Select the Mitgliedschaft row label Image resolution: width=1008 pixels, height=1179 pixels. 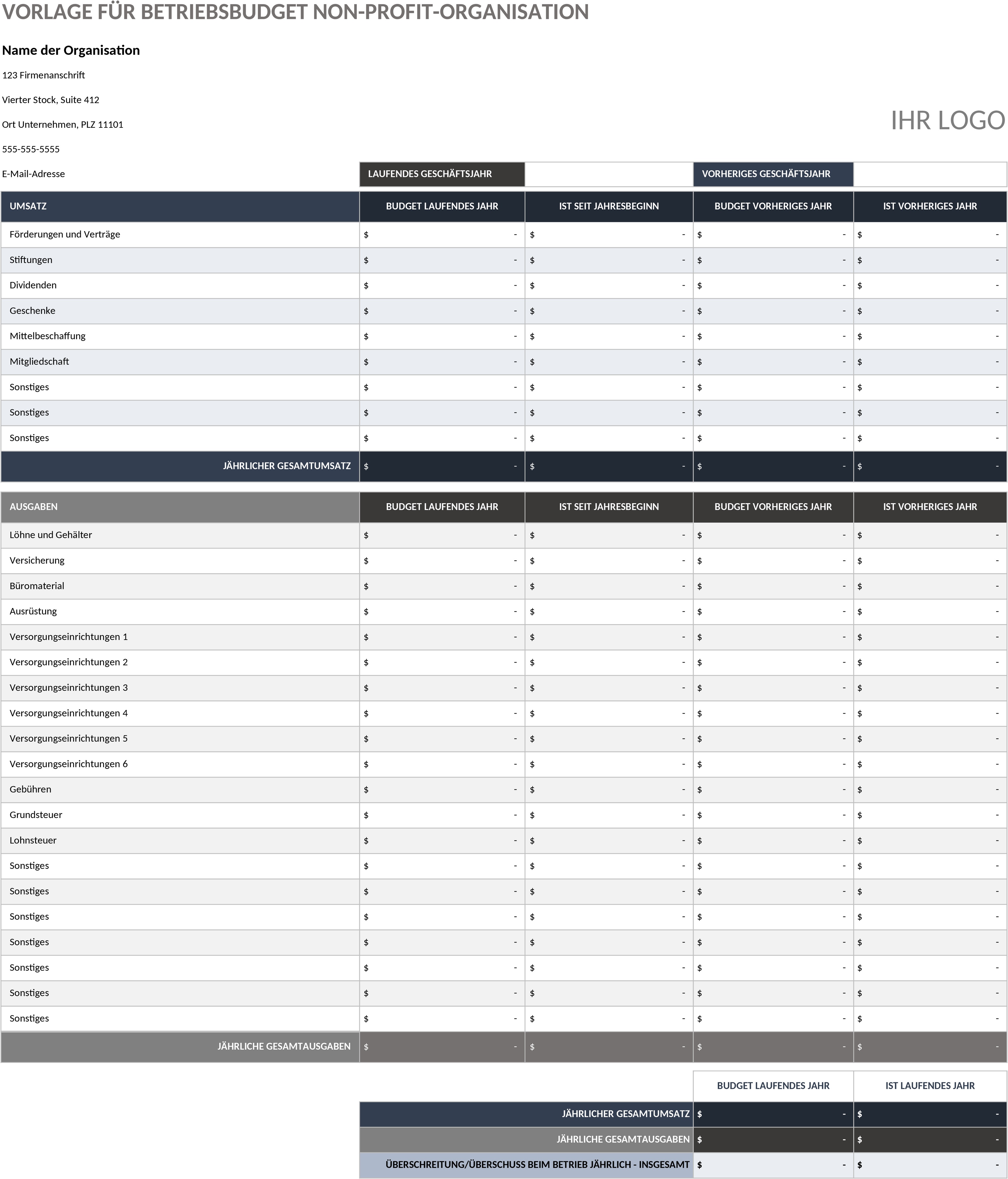39,362
